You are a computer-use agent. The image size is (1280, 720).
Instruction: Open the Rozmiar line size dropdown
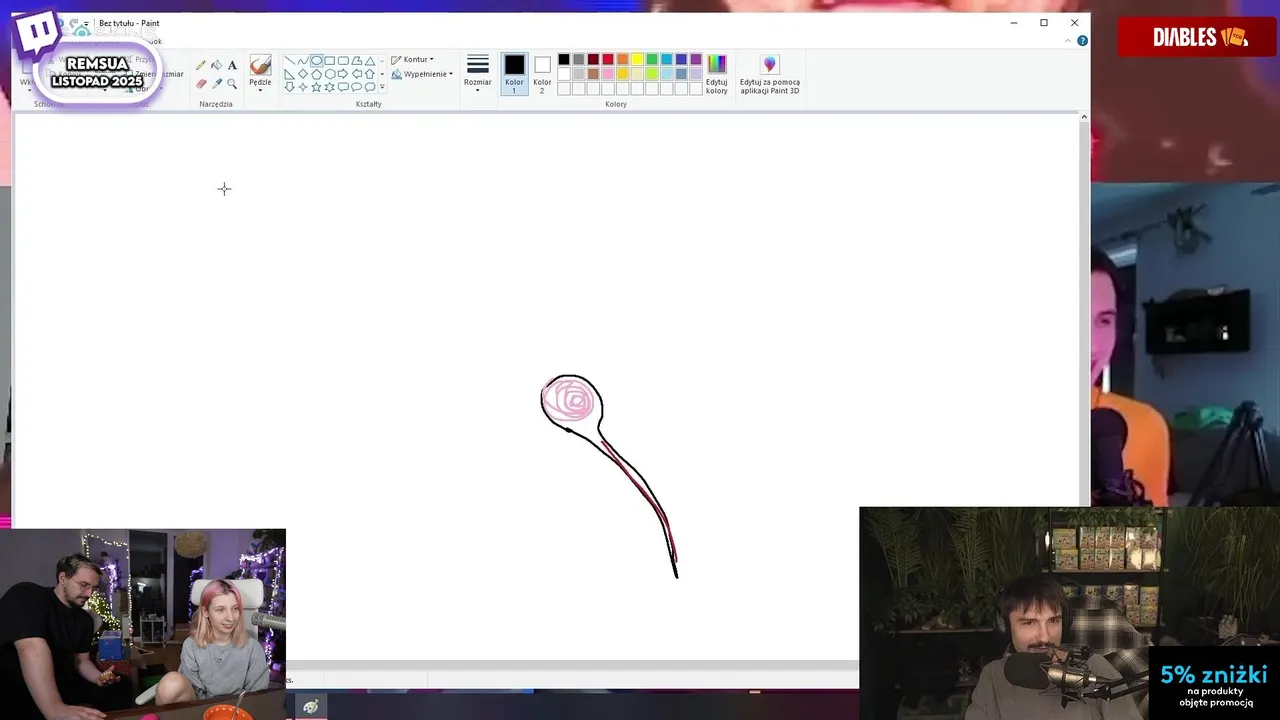point(478,74)
